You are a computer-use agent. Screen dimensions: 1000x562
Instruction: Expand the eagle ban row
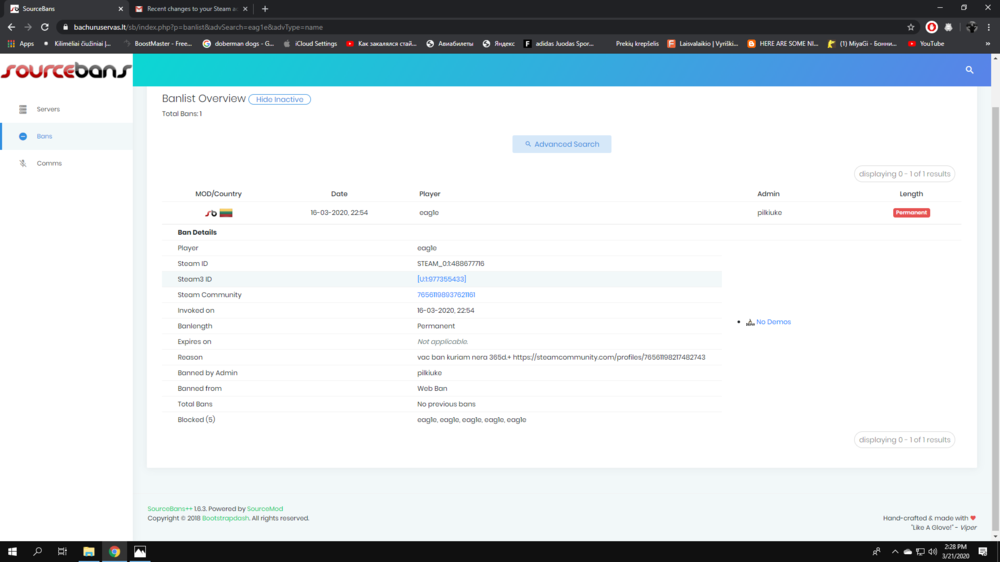pyautogui.click(x=428, y=213)
